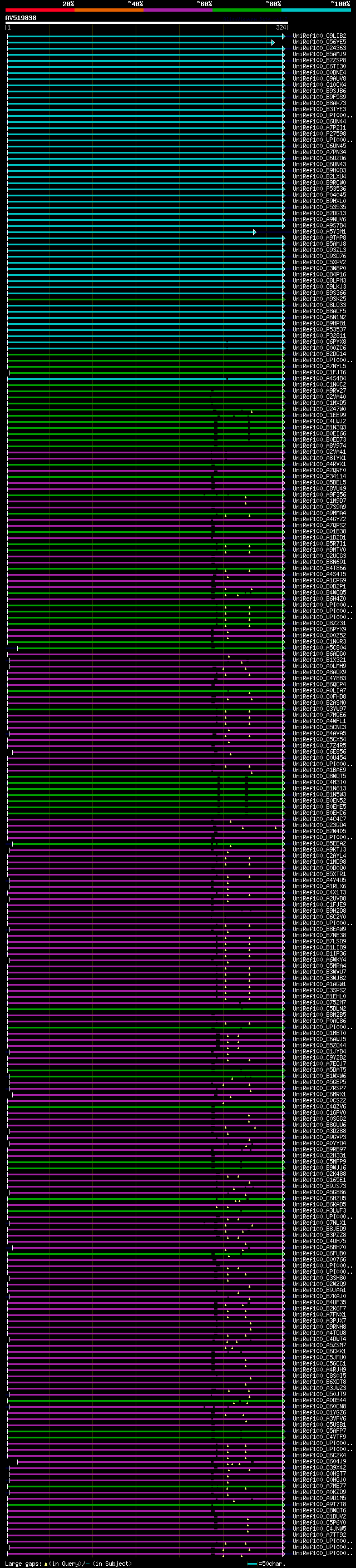Open UniRef100_C1FJT6 hit
This screenshot has height=1568, width=356.
pyautogui.click(x=319, y=373)
